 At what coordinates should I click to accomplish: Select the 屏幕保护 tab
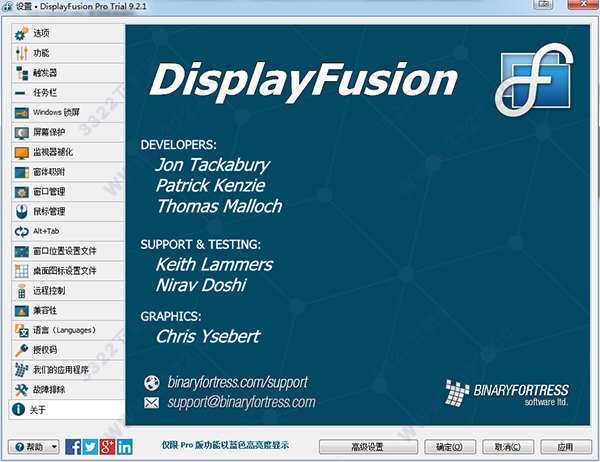68,133
